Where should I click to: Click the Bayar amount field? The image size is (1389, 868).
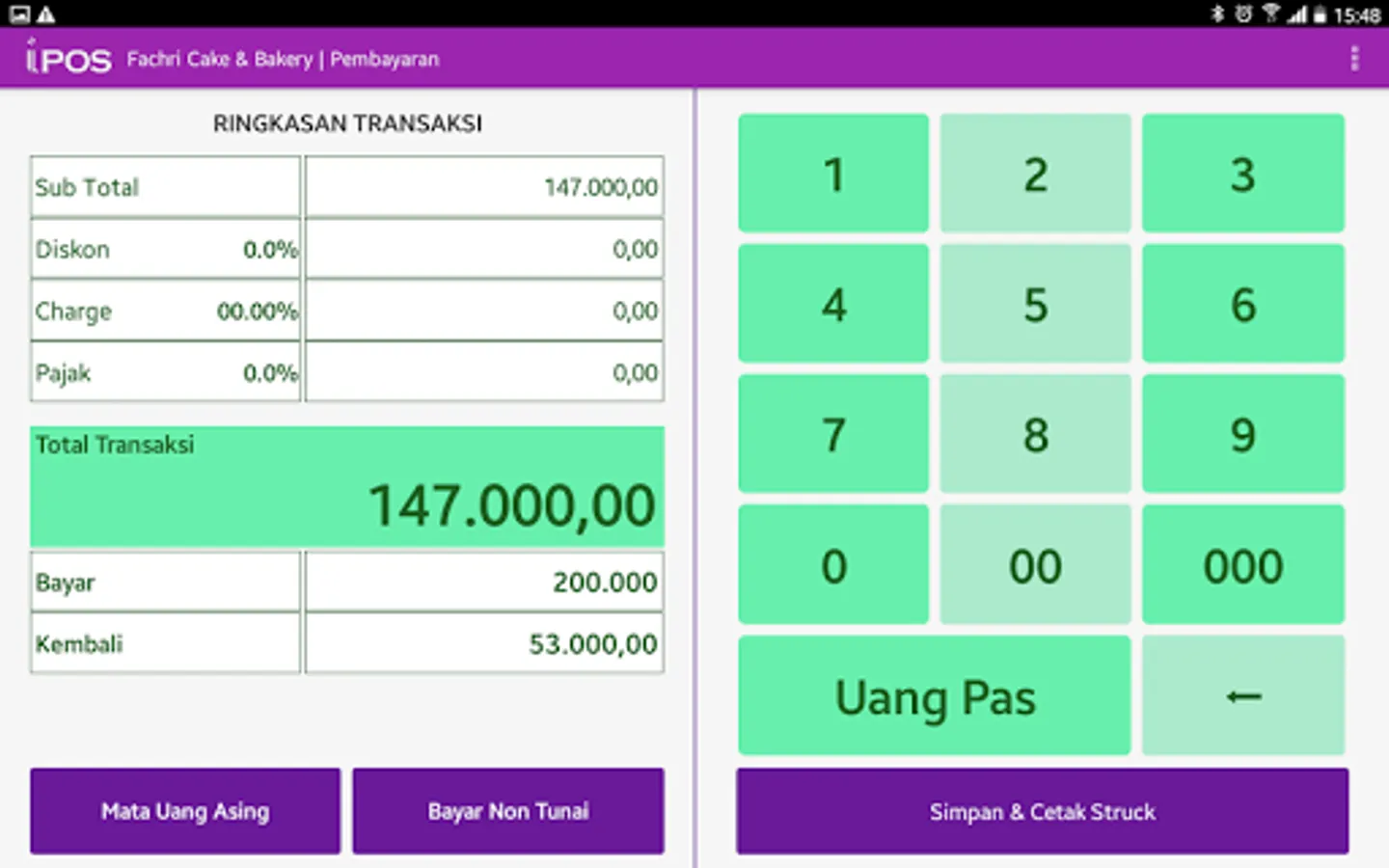pos(482,582)
